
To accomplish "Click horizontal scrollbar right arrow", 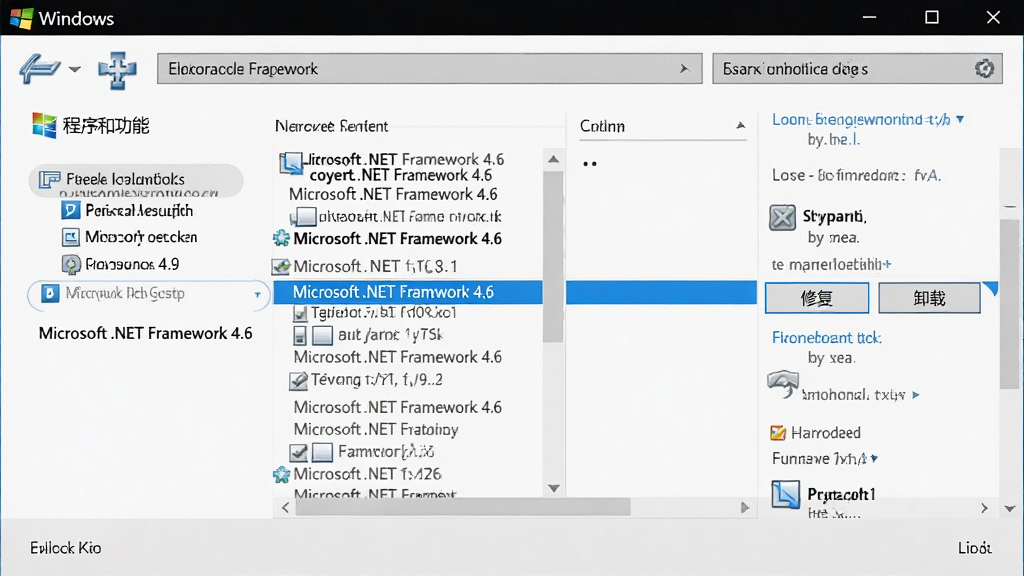I will click(744, 507).
